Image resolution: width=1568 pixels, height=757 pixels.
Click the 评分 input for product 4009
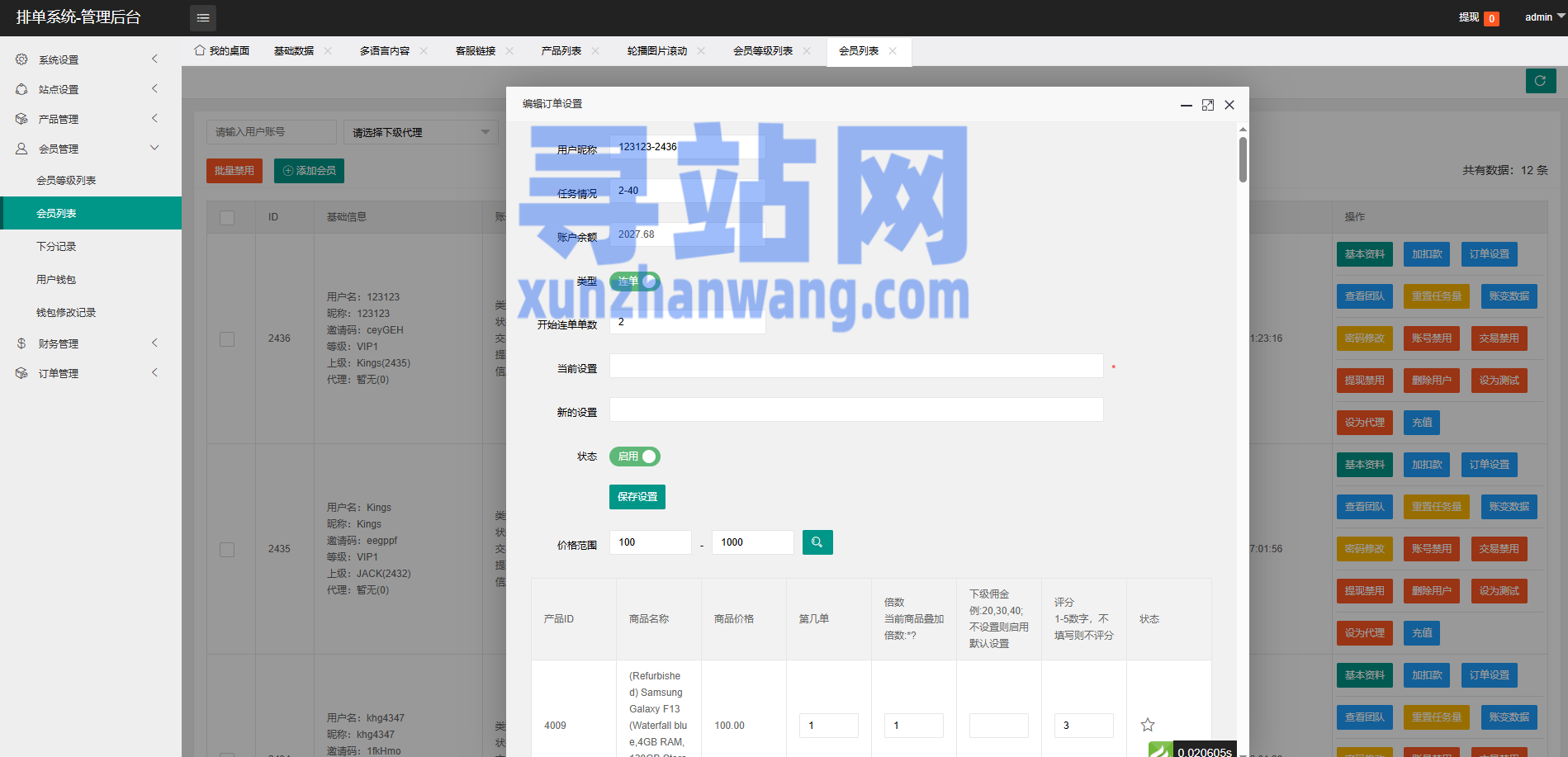1084,726
